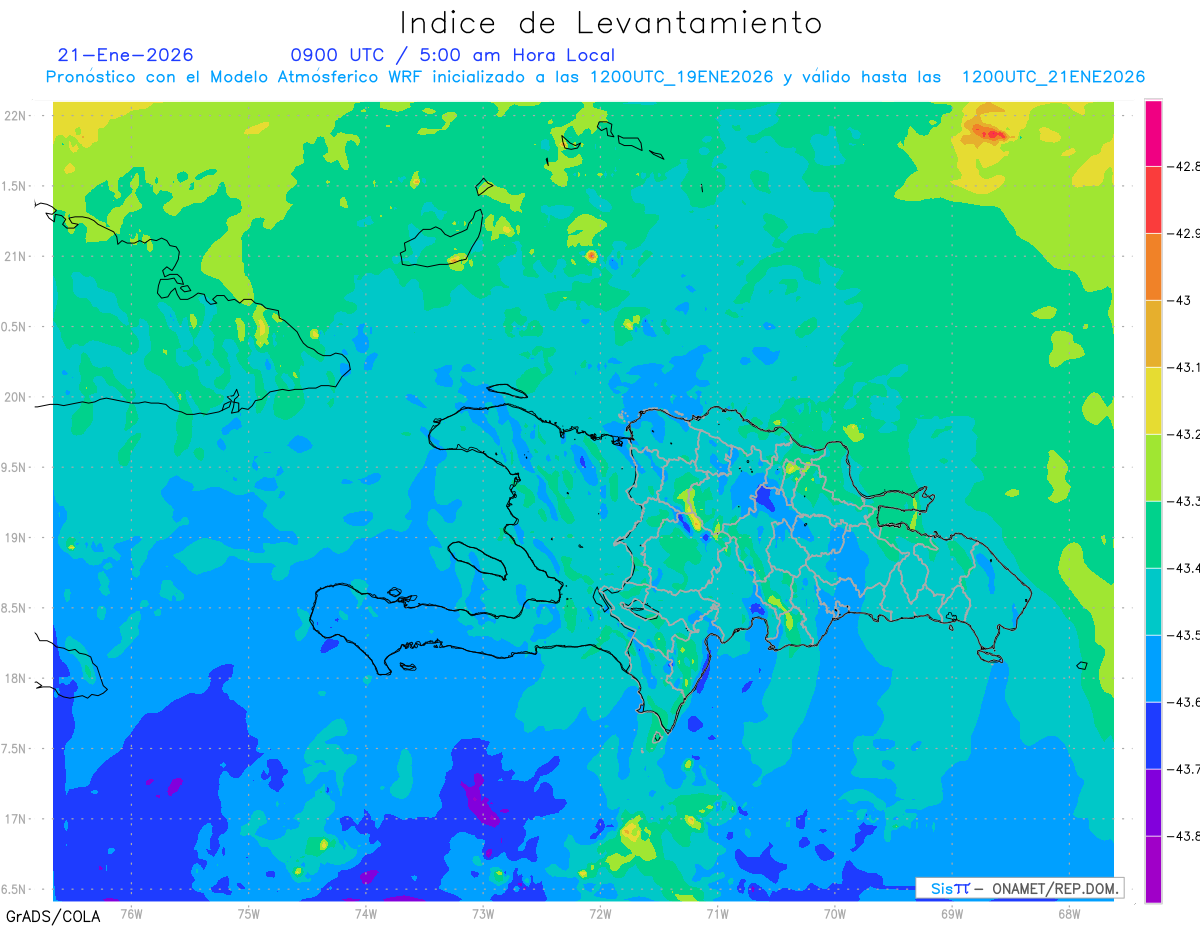This screenshot has height=927, width=1200.
Task: Click the legend value '-43'
Action: pos(1179,300)
